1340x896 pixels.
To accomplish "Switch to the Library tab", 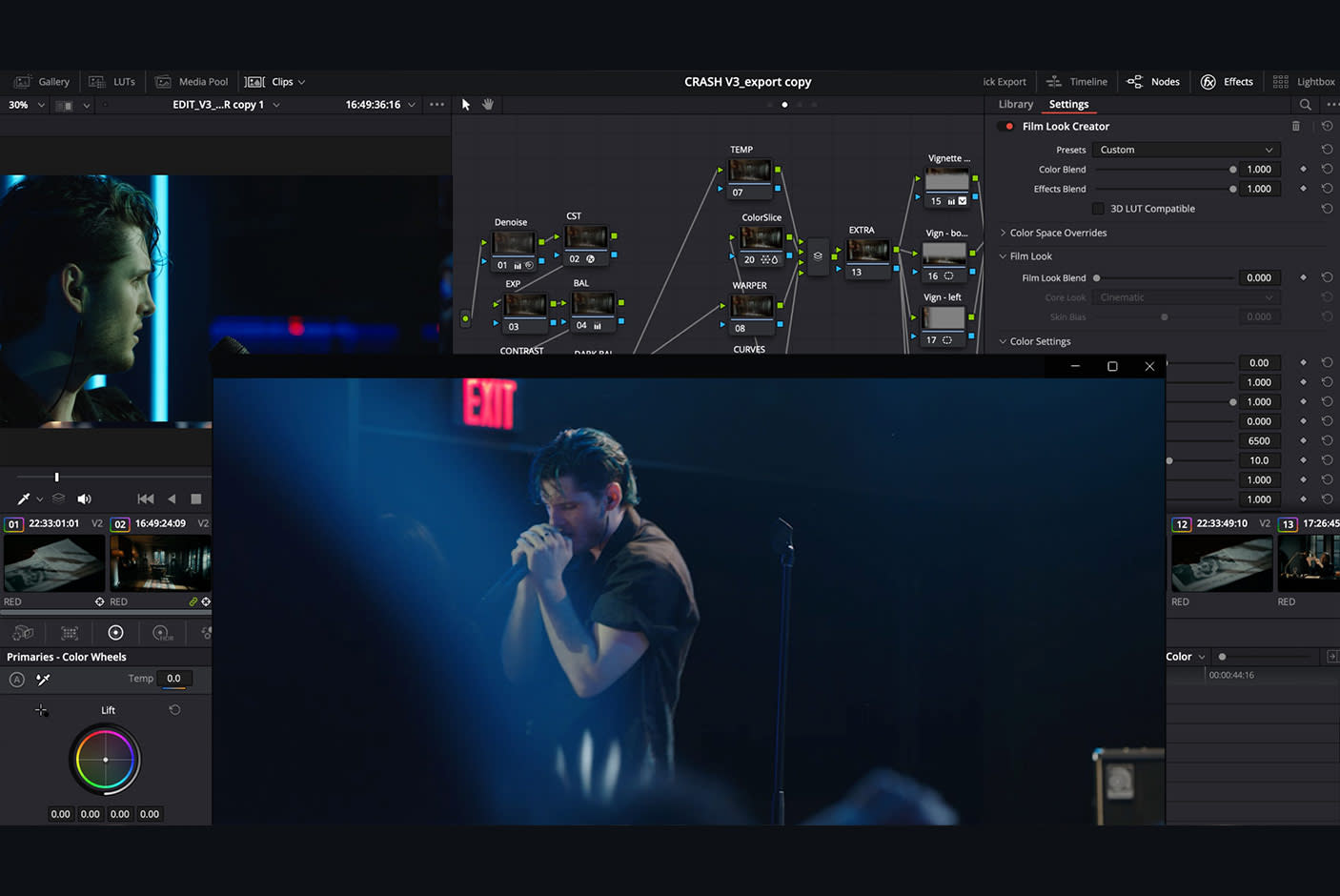I will 1015,105.
